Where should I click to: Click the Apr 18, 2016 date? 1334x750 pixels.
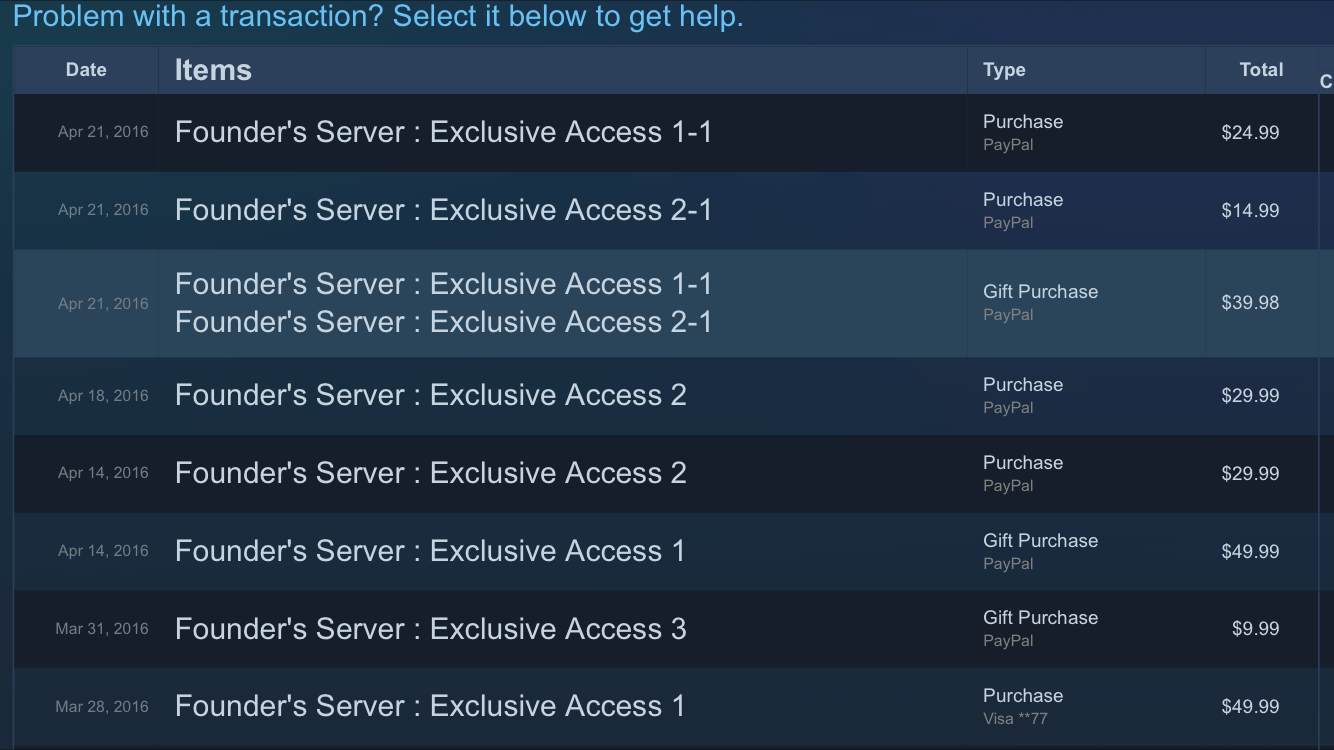click(x=103, y=396)
